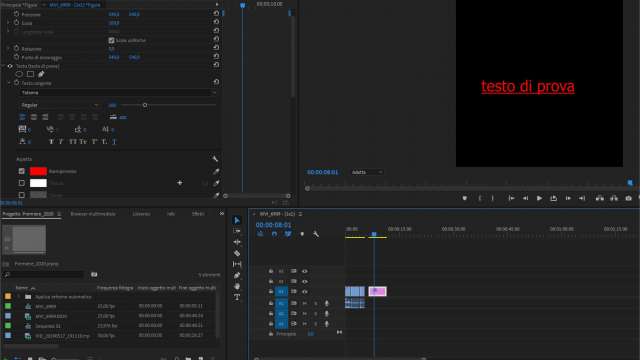Align text to the left
Image resolution: width=640 pixels, height=360 pixels.
point(22,117)
